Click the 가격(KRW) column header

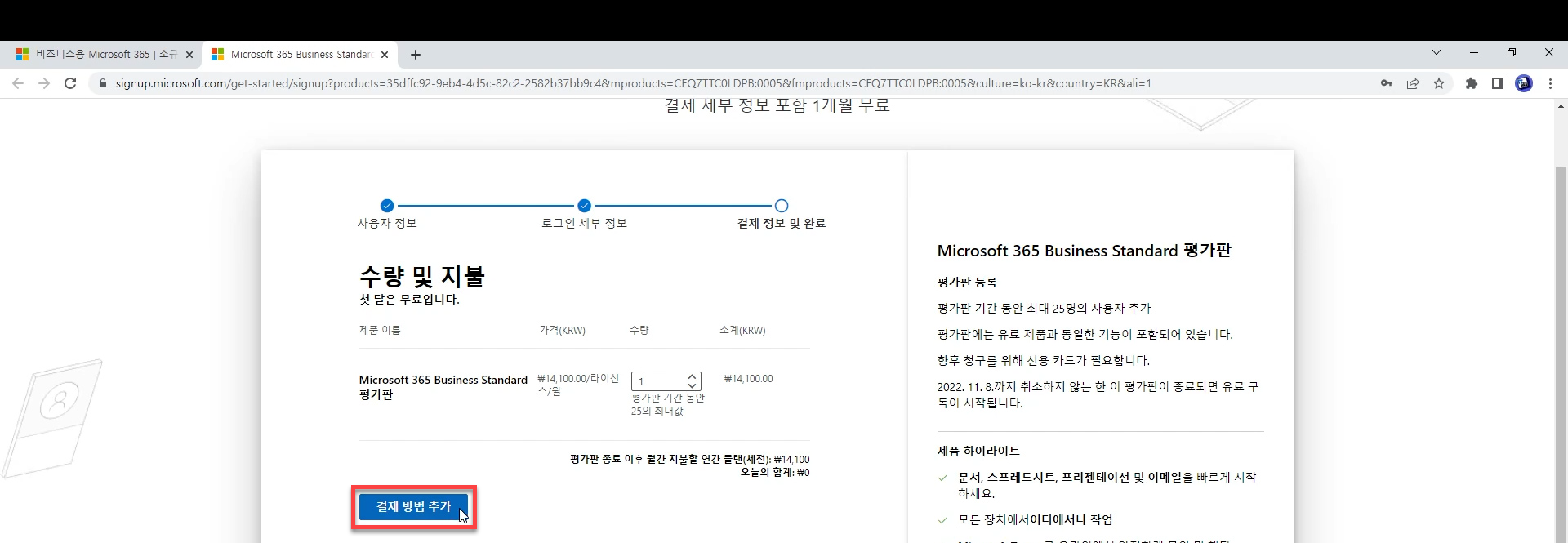pos(562,331)
